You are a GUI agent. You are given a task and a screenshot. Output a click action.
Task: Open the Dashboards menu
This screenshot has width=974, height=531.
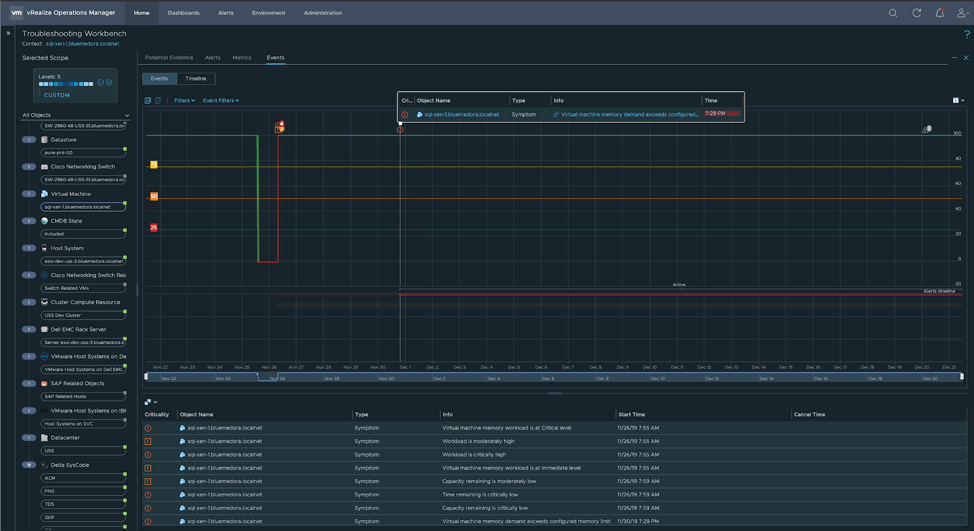(x=183, y=12)
